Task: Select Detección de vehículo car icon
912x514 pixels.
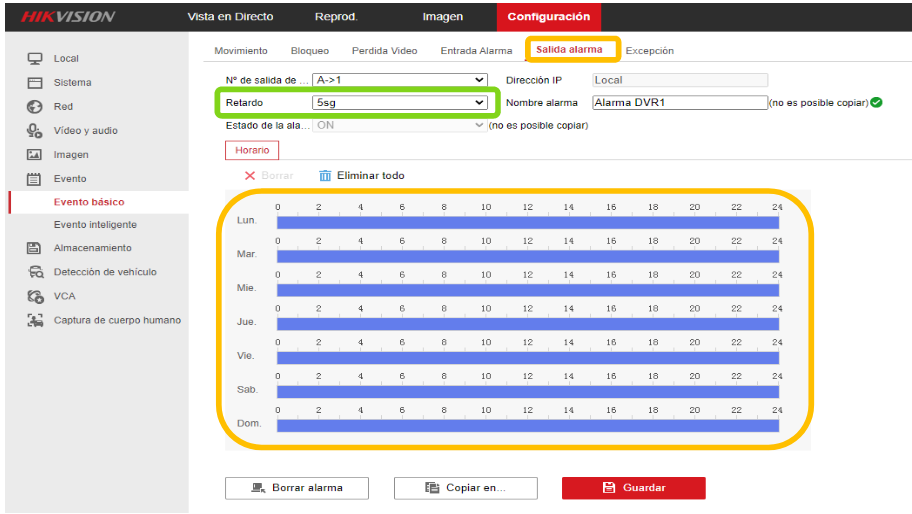Action: [36, 272]
